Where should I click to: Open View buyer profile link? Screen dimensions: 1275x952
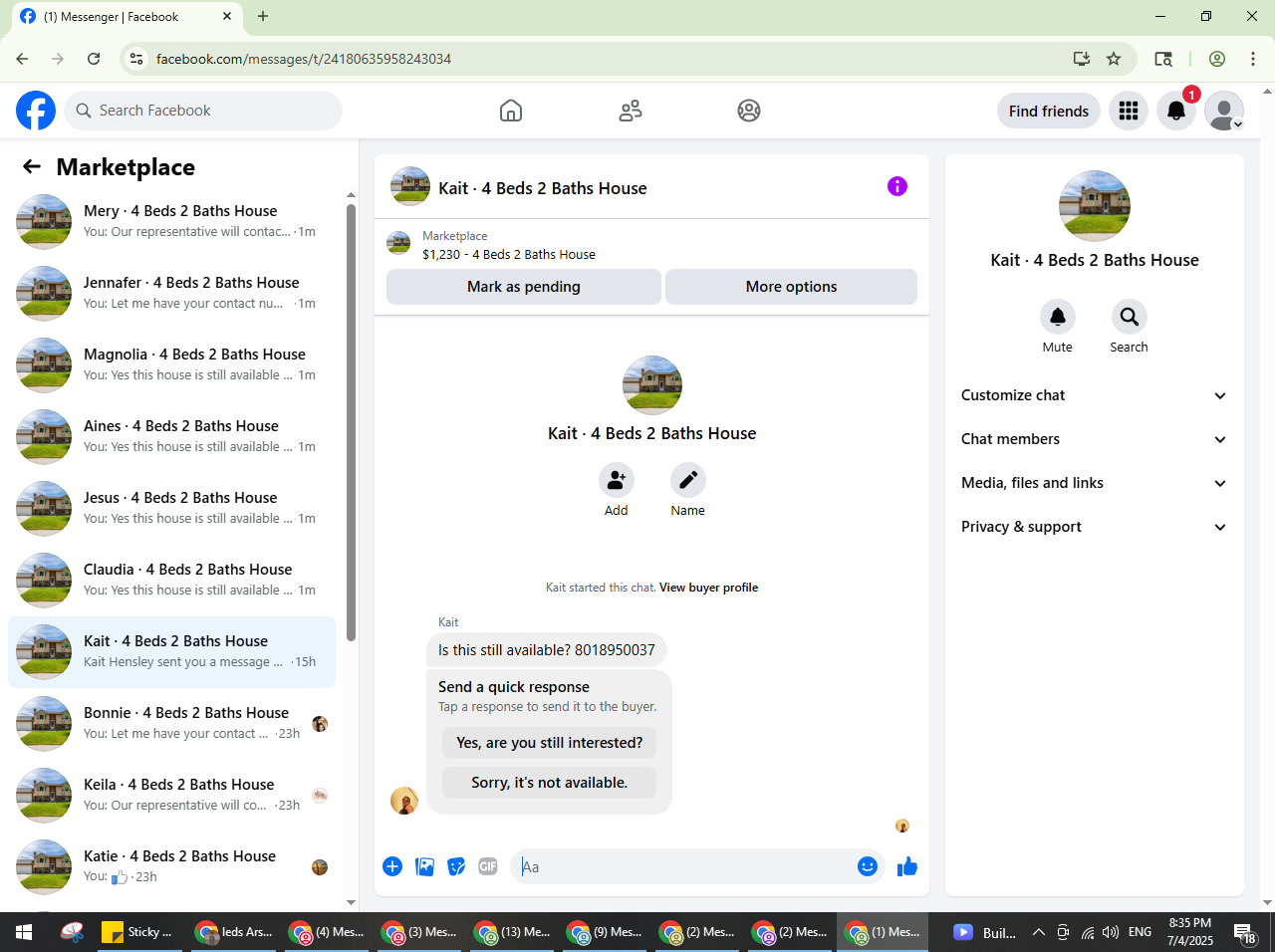(708, 588)
